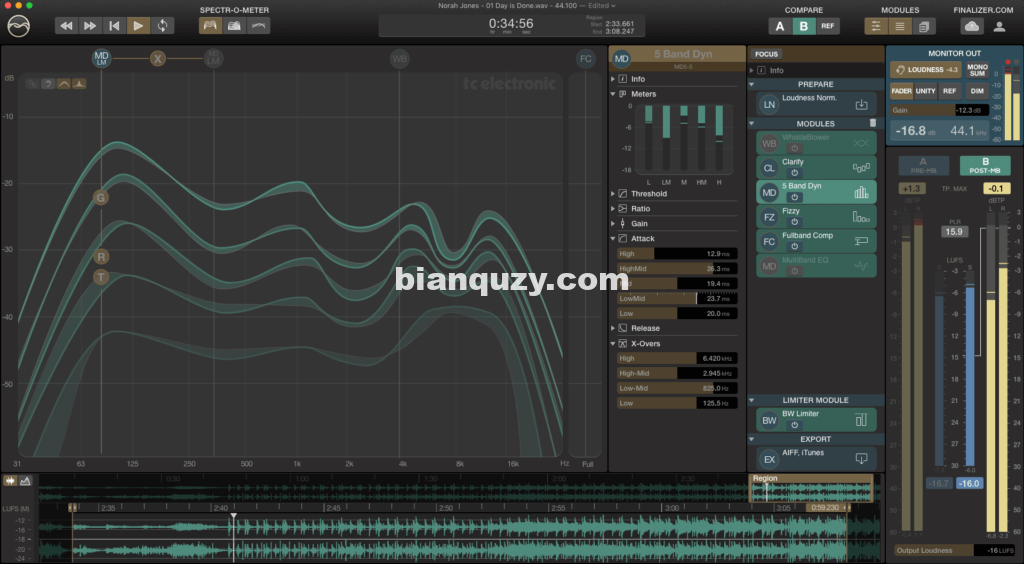The height and width of the screenshot is (564, 1024).
Task: Click the Clarify module icon on the right
Action: 861,168
